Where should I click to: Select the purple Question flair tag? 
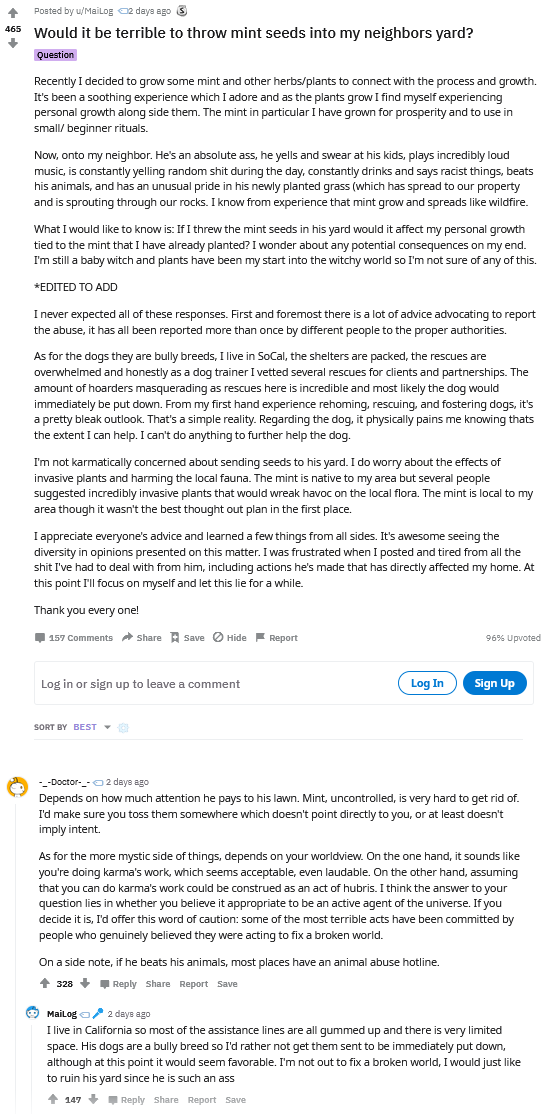point(55,55)
